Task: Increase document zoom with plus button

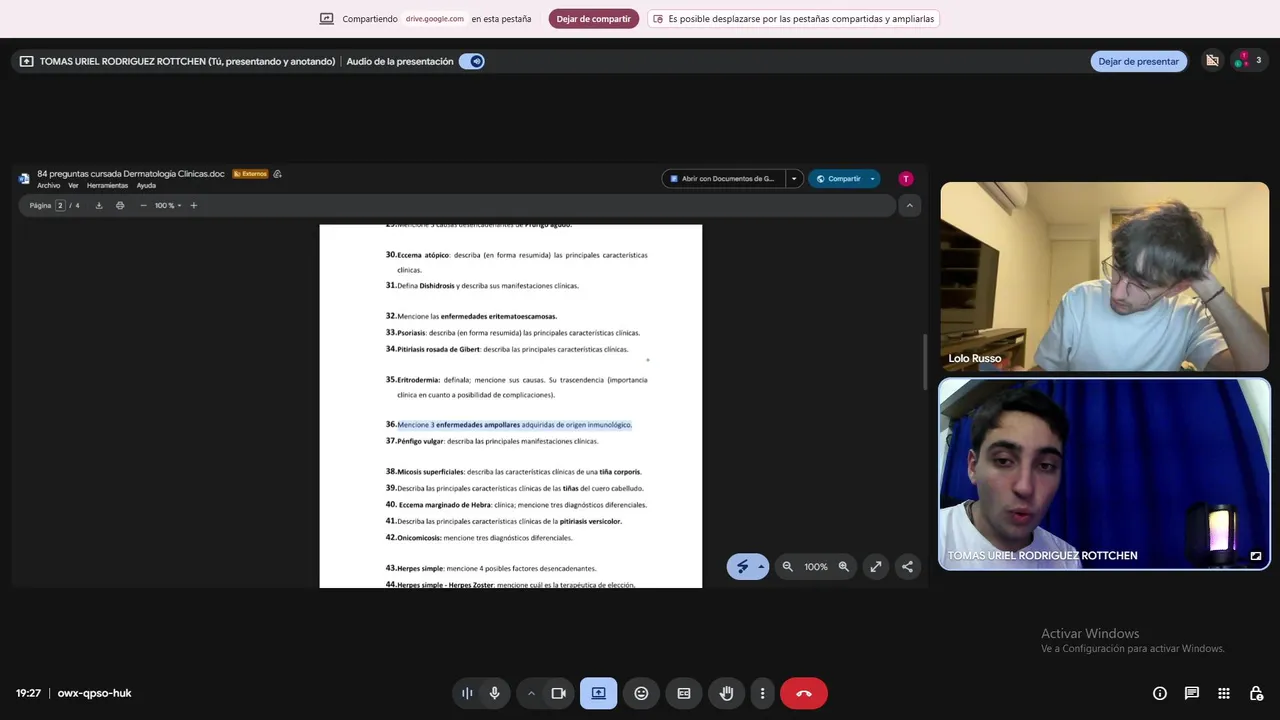Action: tap(194, 205)
